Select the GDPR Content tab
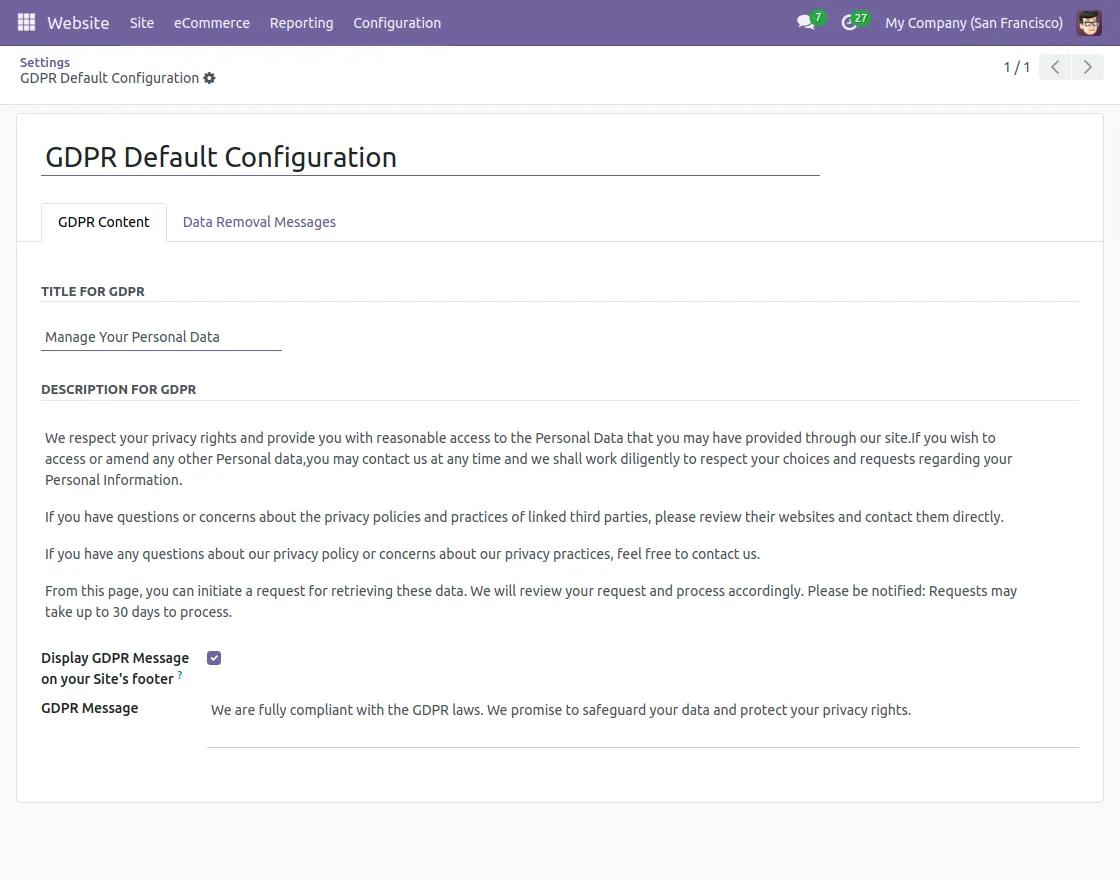Screen dimensions: 1120x880 (x=104, y=221)
